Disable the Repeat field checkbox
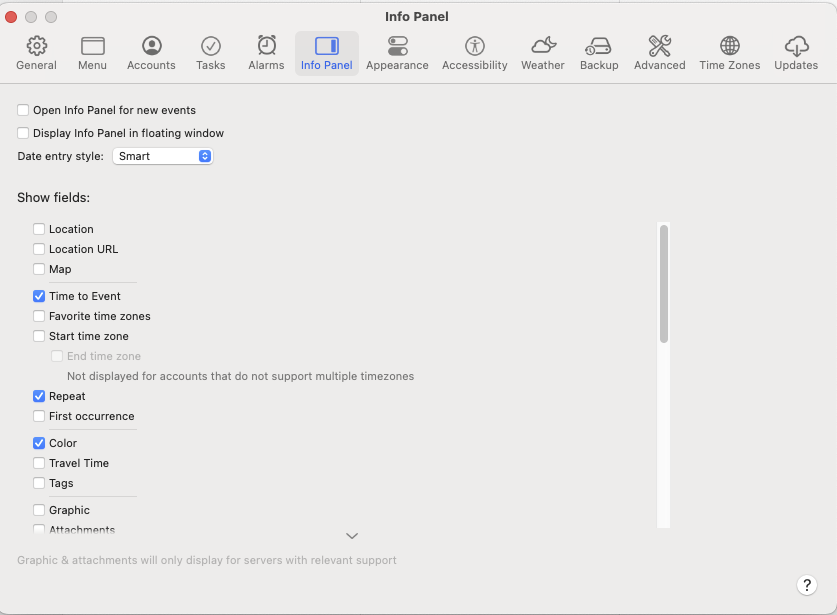 [x=38, y=396]
